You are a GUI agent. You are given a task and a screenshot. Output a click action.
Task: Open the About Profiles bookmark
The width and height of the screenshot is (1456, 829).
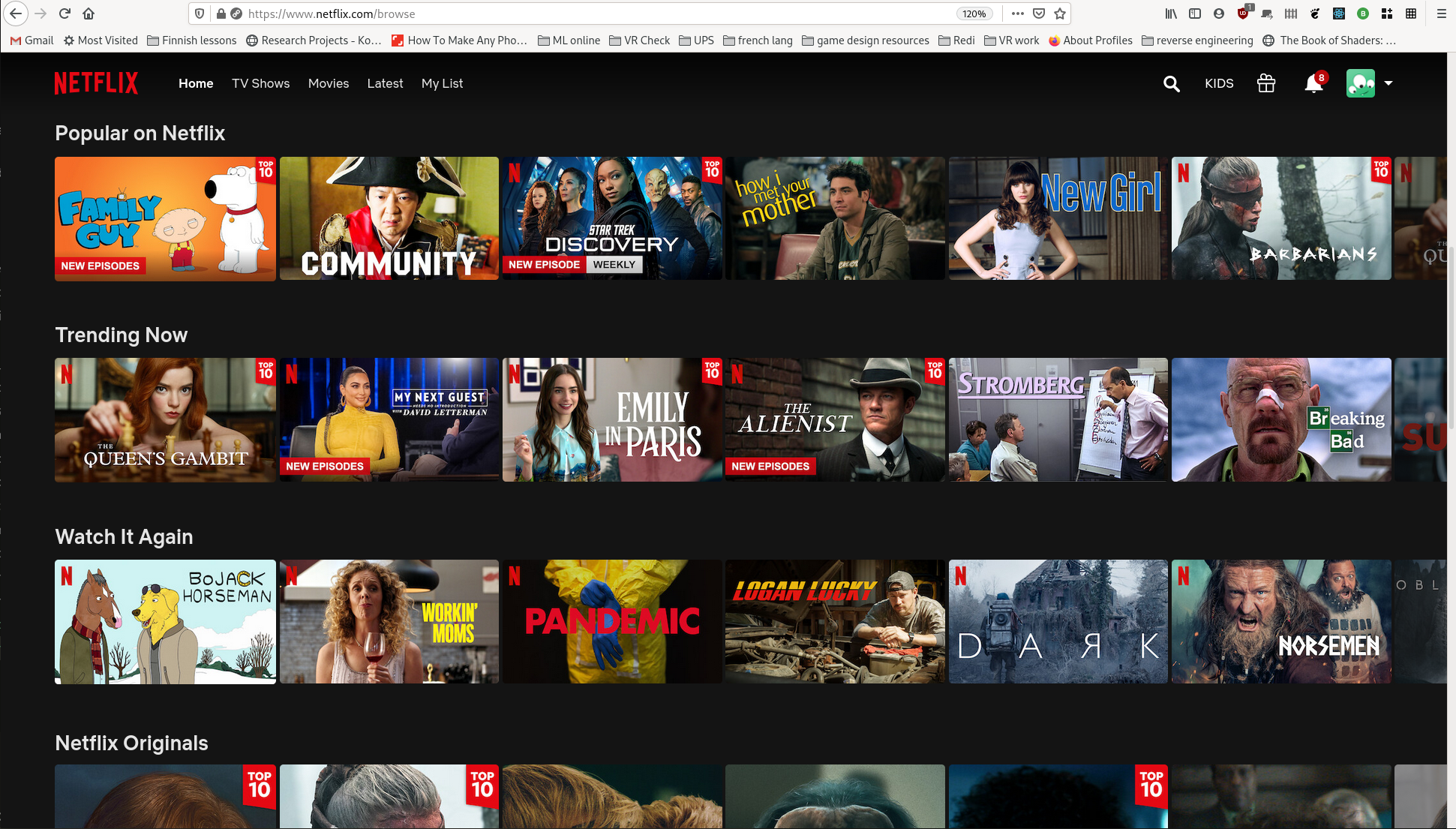pos(1090,41)
